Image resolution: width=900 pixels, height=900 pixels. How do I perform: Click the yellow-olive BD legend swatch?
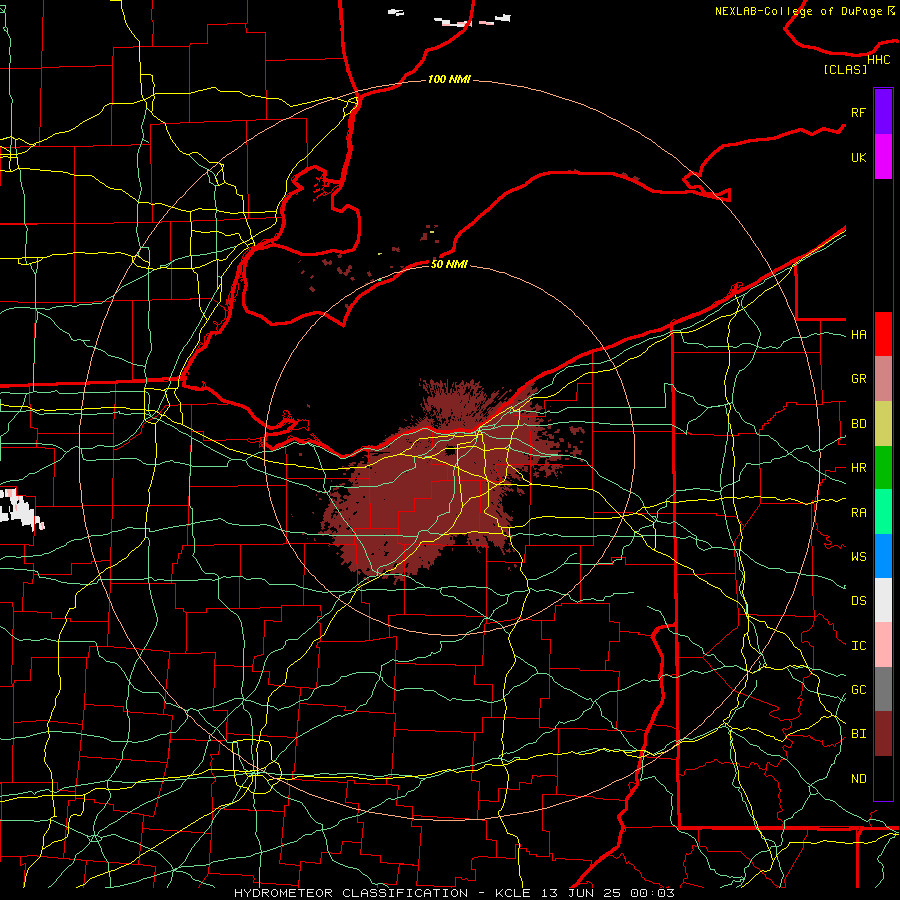[x=883, y=424]
